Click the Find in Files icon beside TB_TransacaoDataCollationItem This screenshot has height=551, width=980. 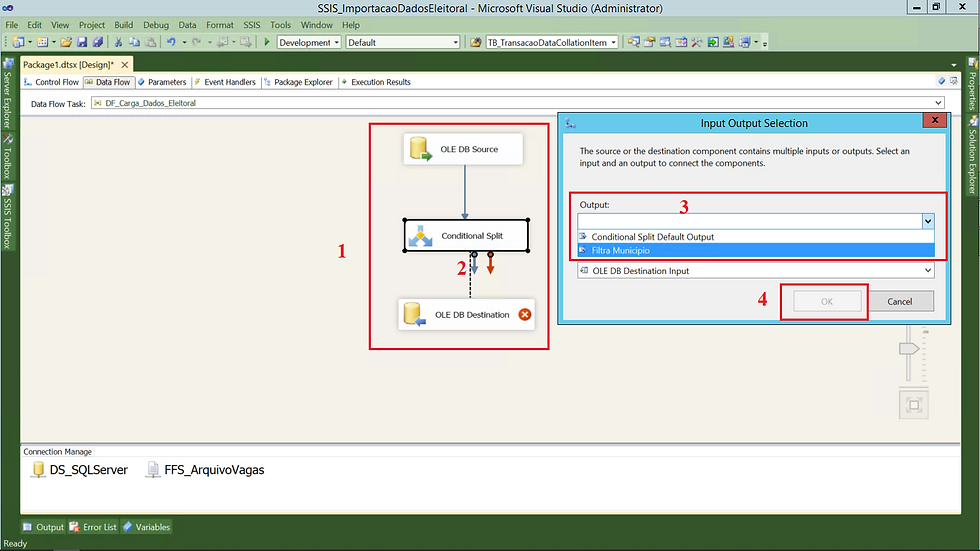(476, 42)
